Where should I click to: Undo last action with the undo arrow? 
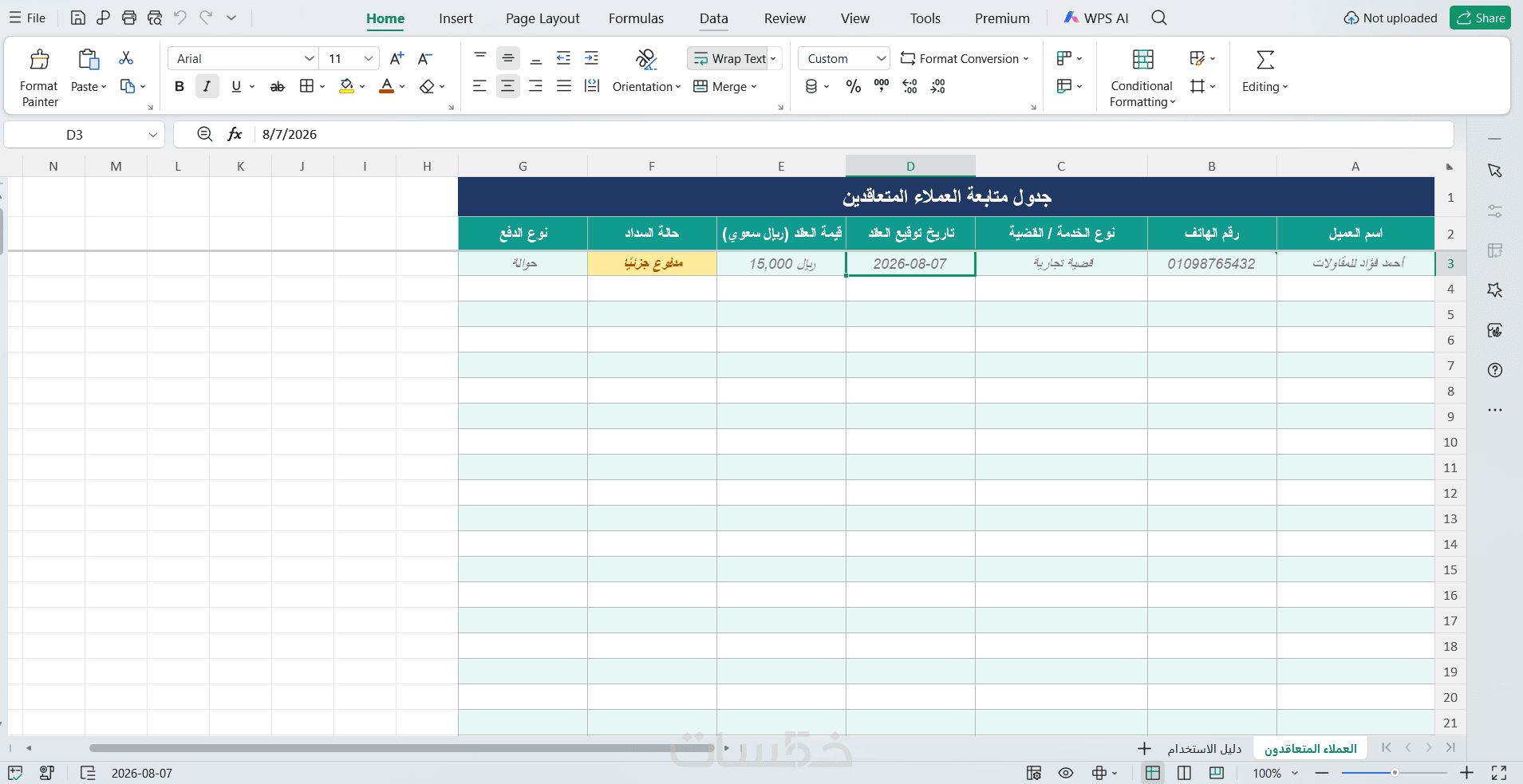(180, 18)
